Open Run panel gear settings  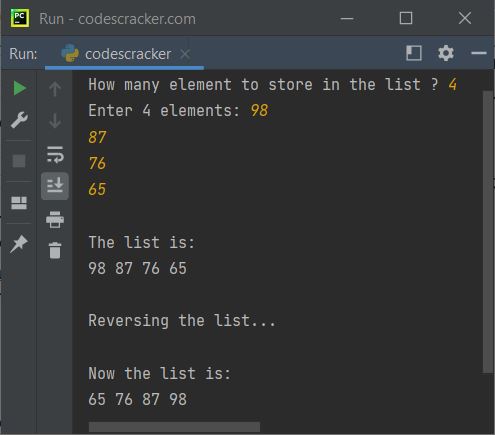coord(446,53)
